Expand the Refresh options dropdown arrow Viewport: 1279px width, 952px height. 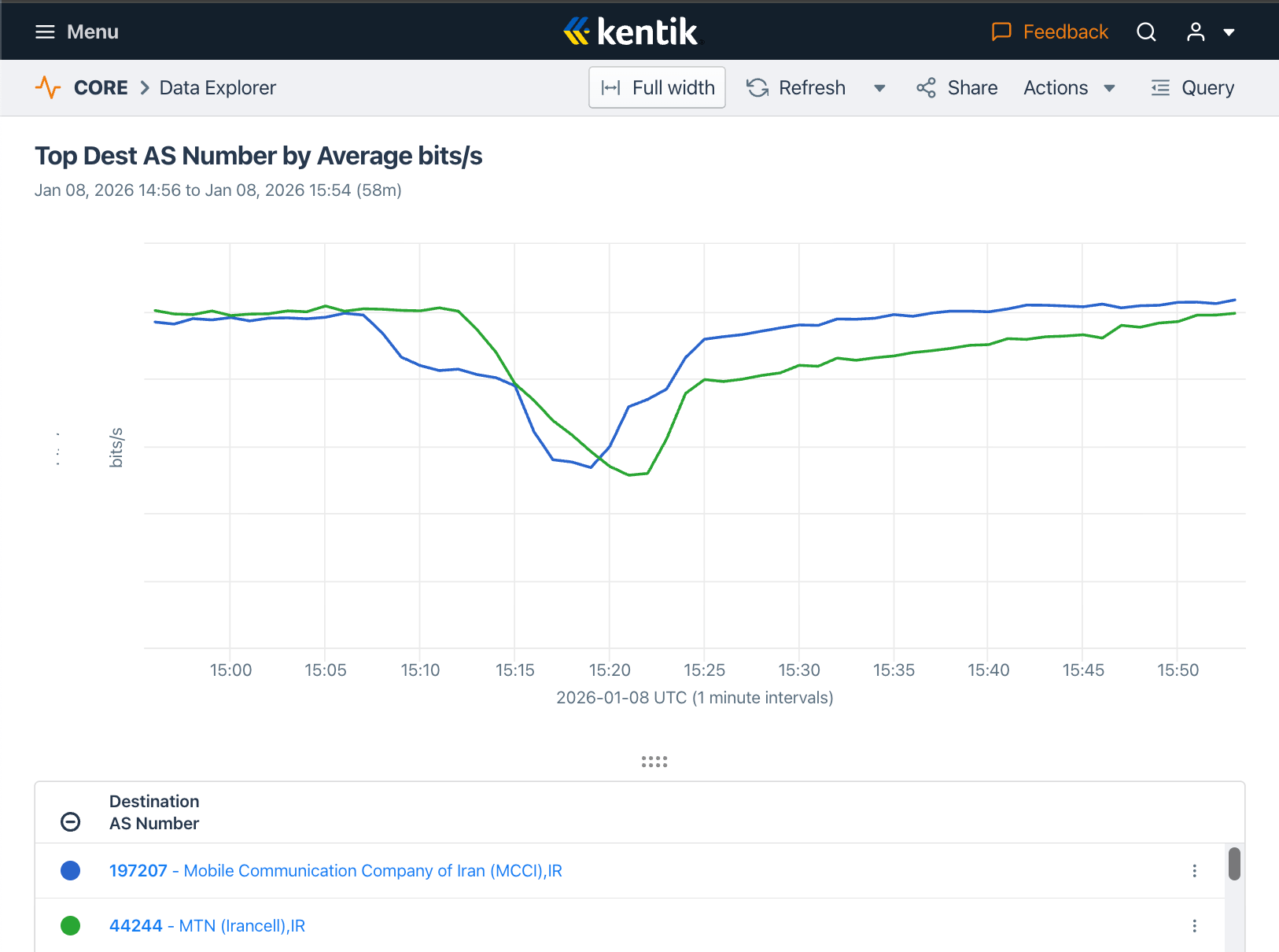click(879, 88)
